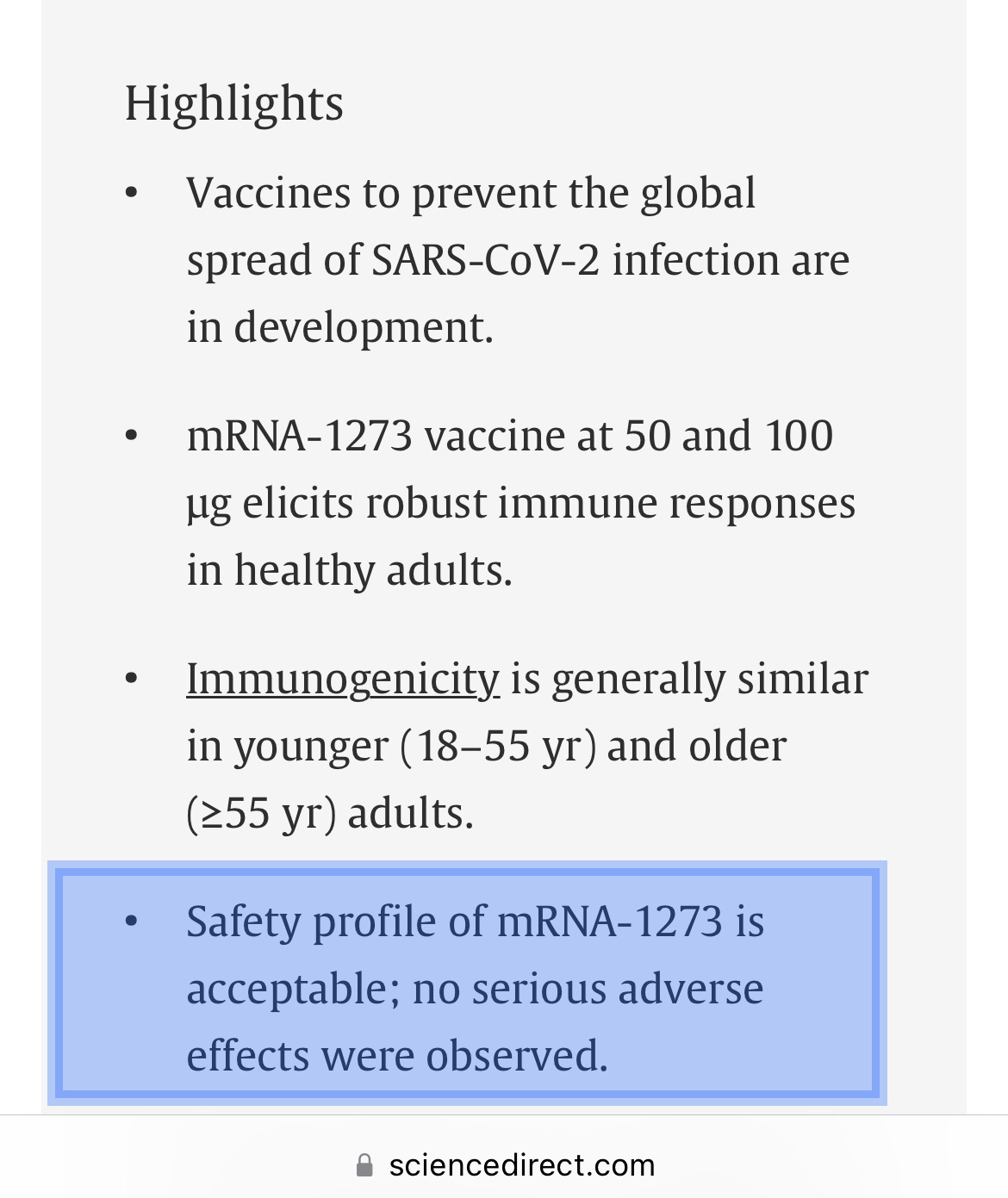
Task: Click the '(18–55 yr)' age range text
Action: point(498,746)
